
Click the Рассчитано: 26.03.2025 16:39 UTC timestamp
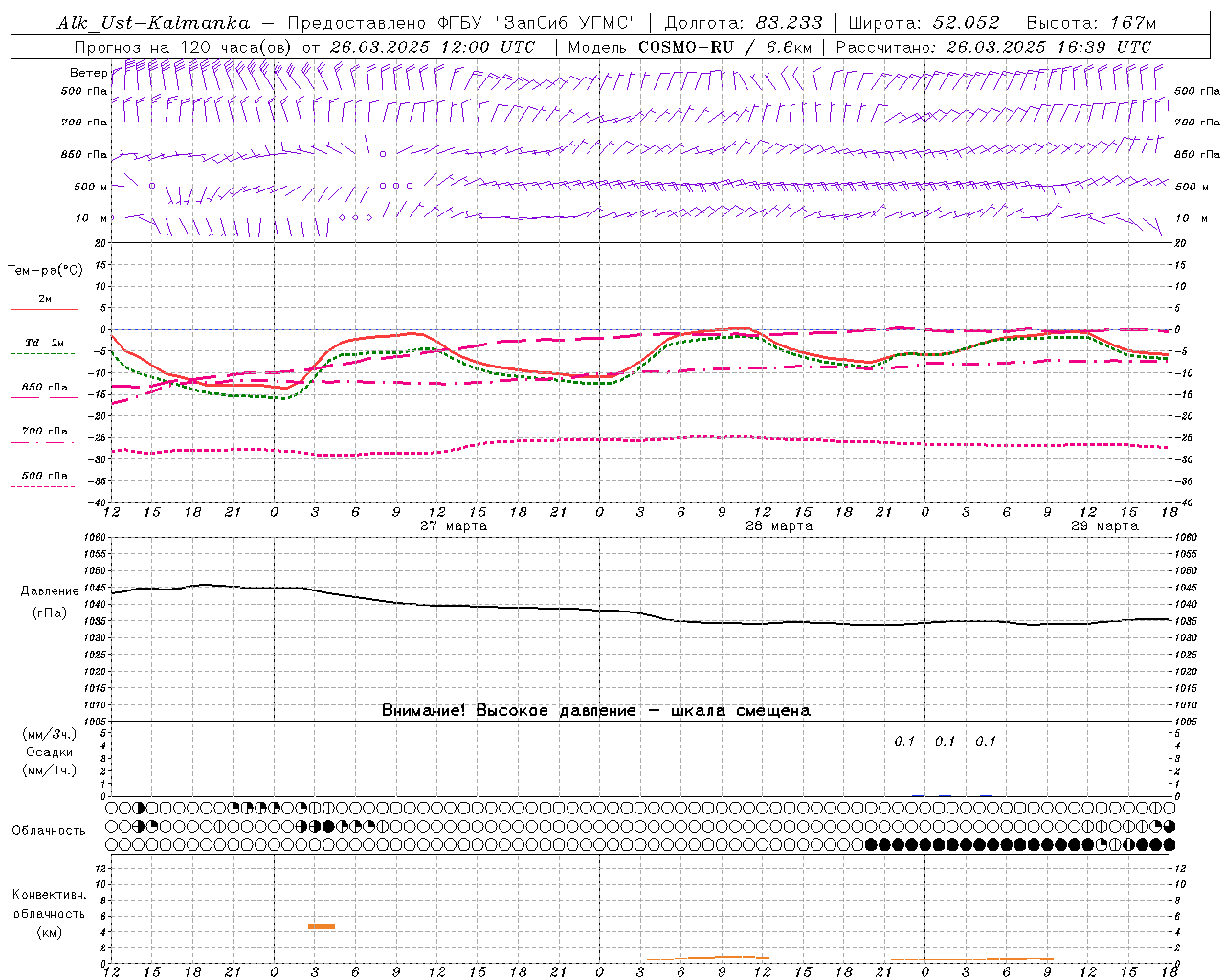tap(993, 47)
